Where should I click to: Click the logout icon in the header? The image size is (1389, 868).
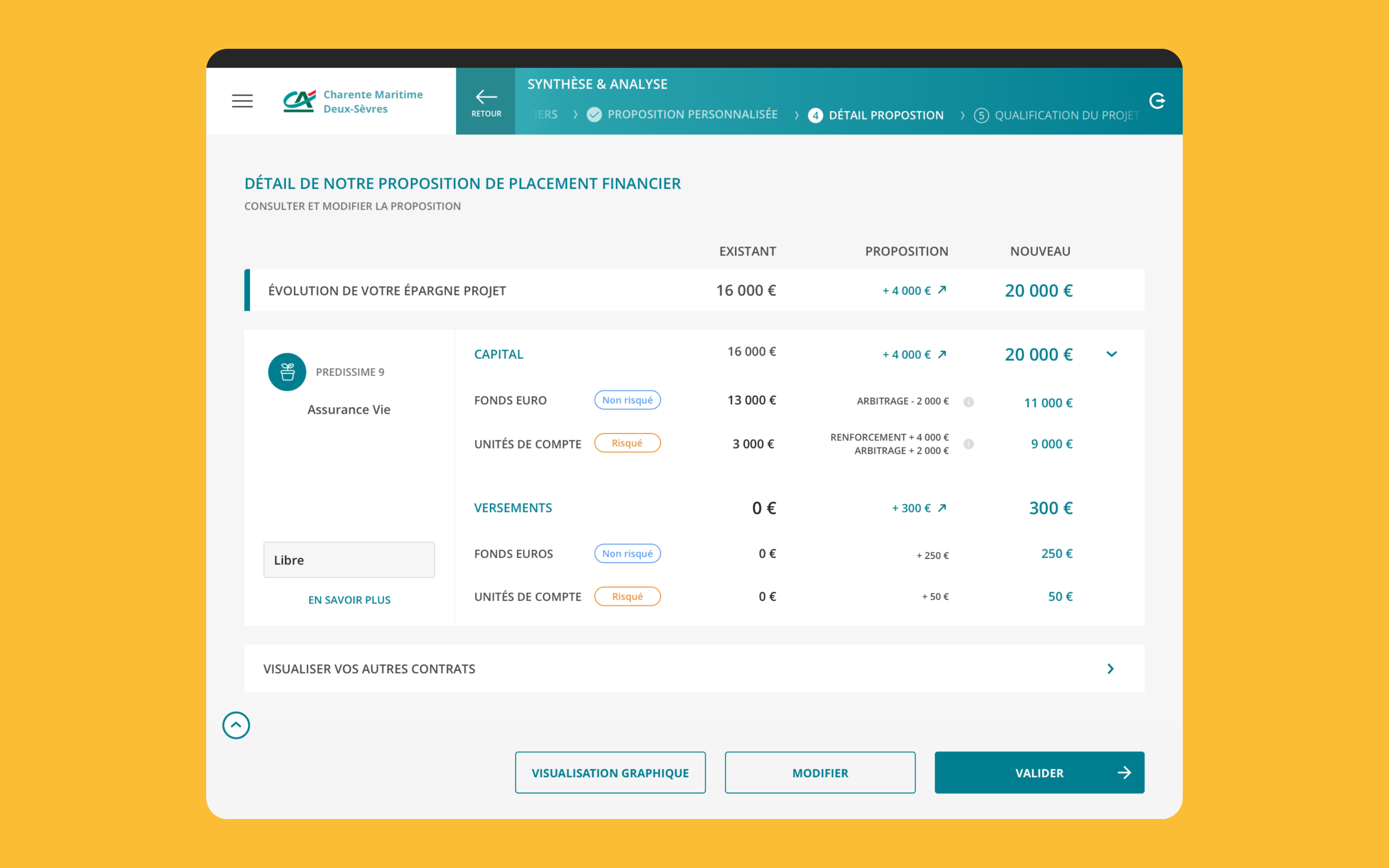click(x=1158, y=100)
